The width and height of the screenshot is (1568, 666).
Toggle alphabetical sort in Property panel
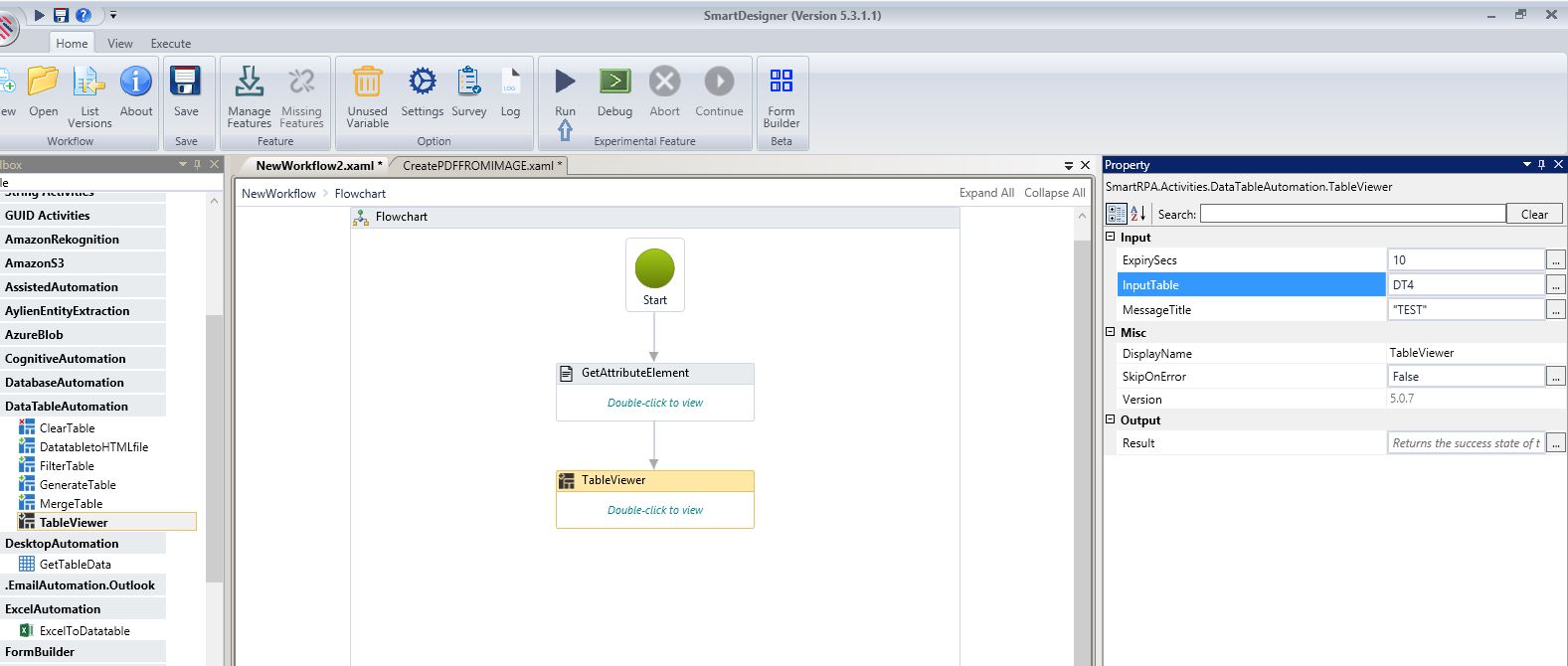(1138, 214)
